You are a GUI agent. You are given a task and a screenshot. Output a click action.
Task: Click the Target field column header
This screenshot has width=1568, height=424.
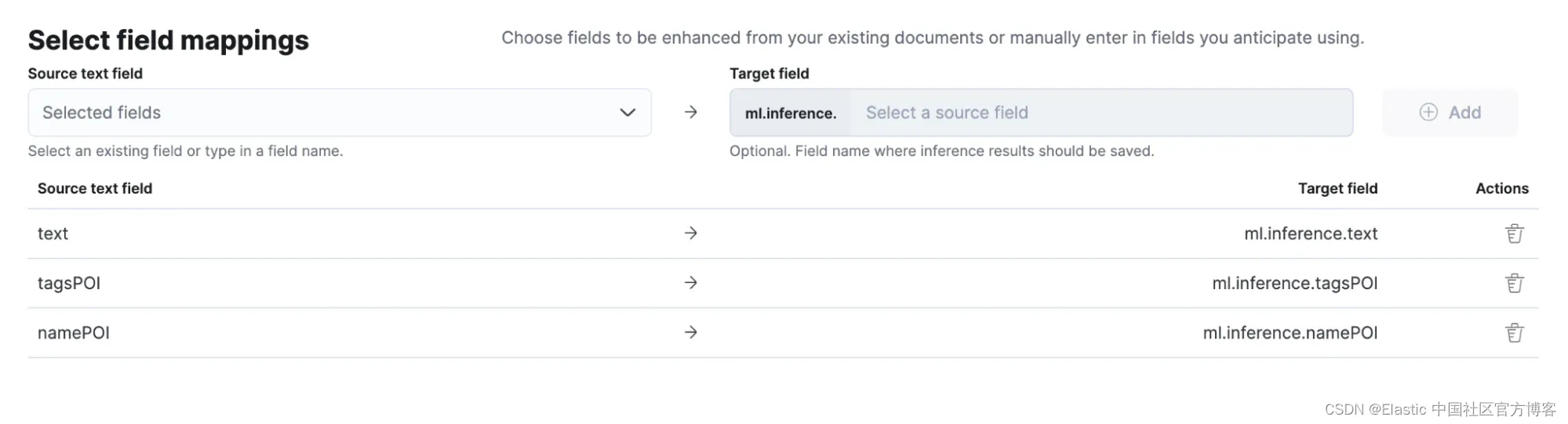click(x=1337, y=189)
